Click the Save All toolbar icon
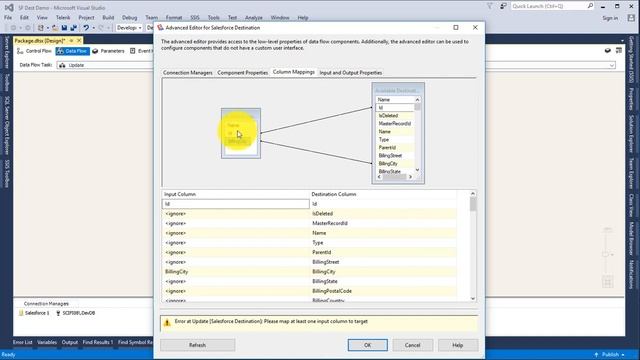Screen dimensions: 640x360 click(x=73, y=28)
